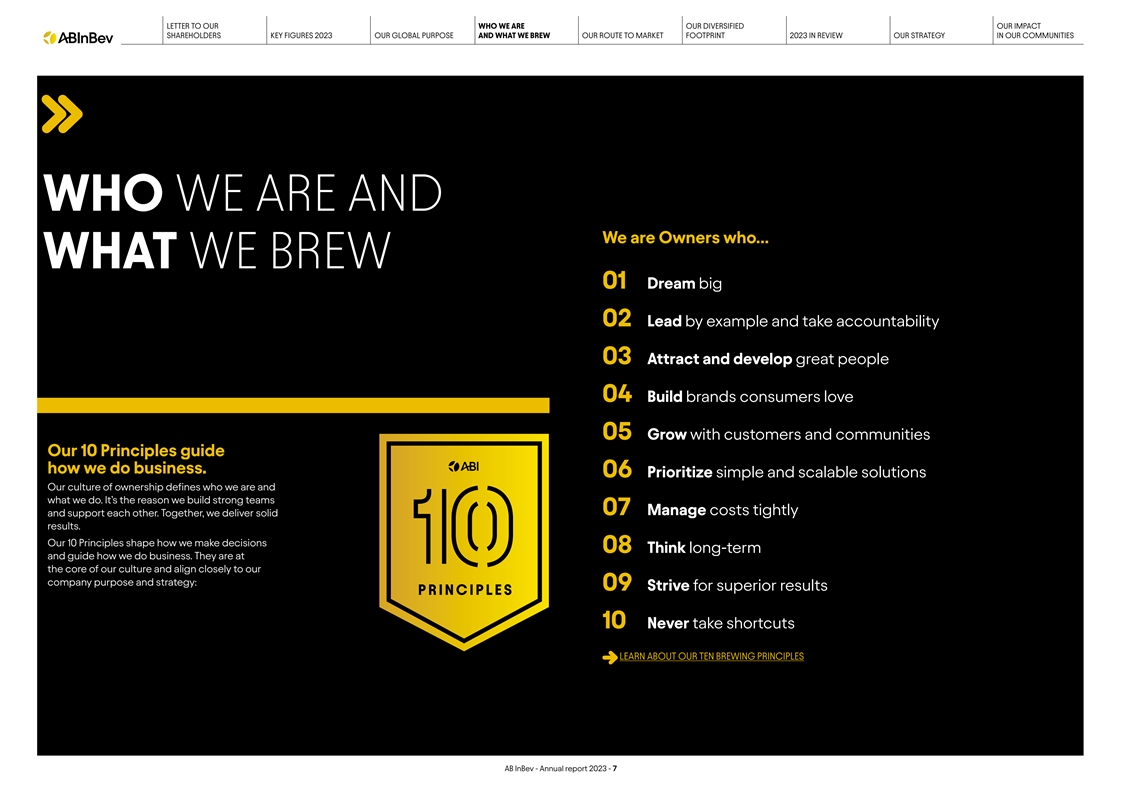
Task: Open Our Diversified Footprint section
Action: pos(715,31)
